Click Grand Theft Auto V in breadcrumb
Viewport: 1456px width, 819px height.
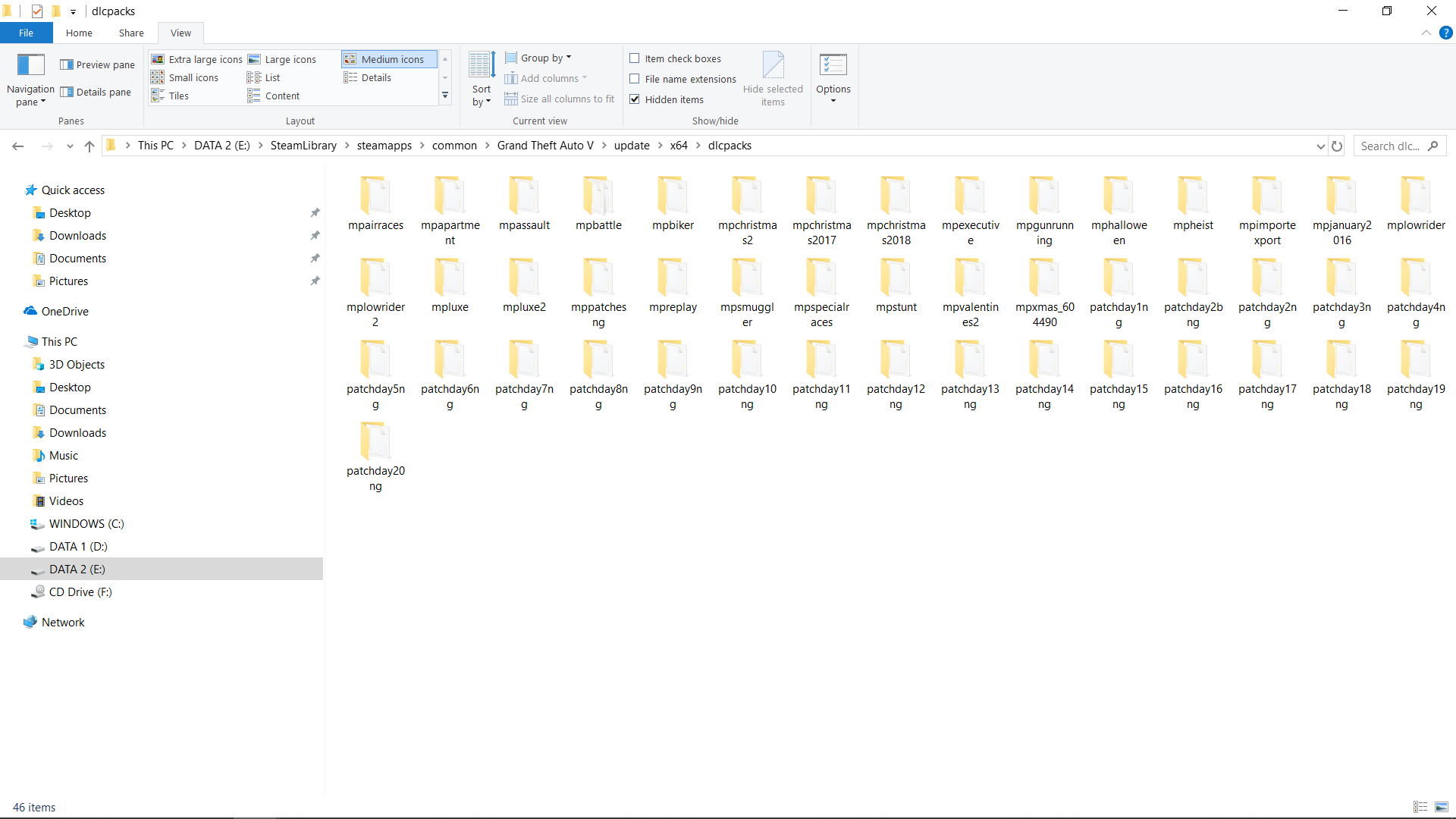coord(544,146)
